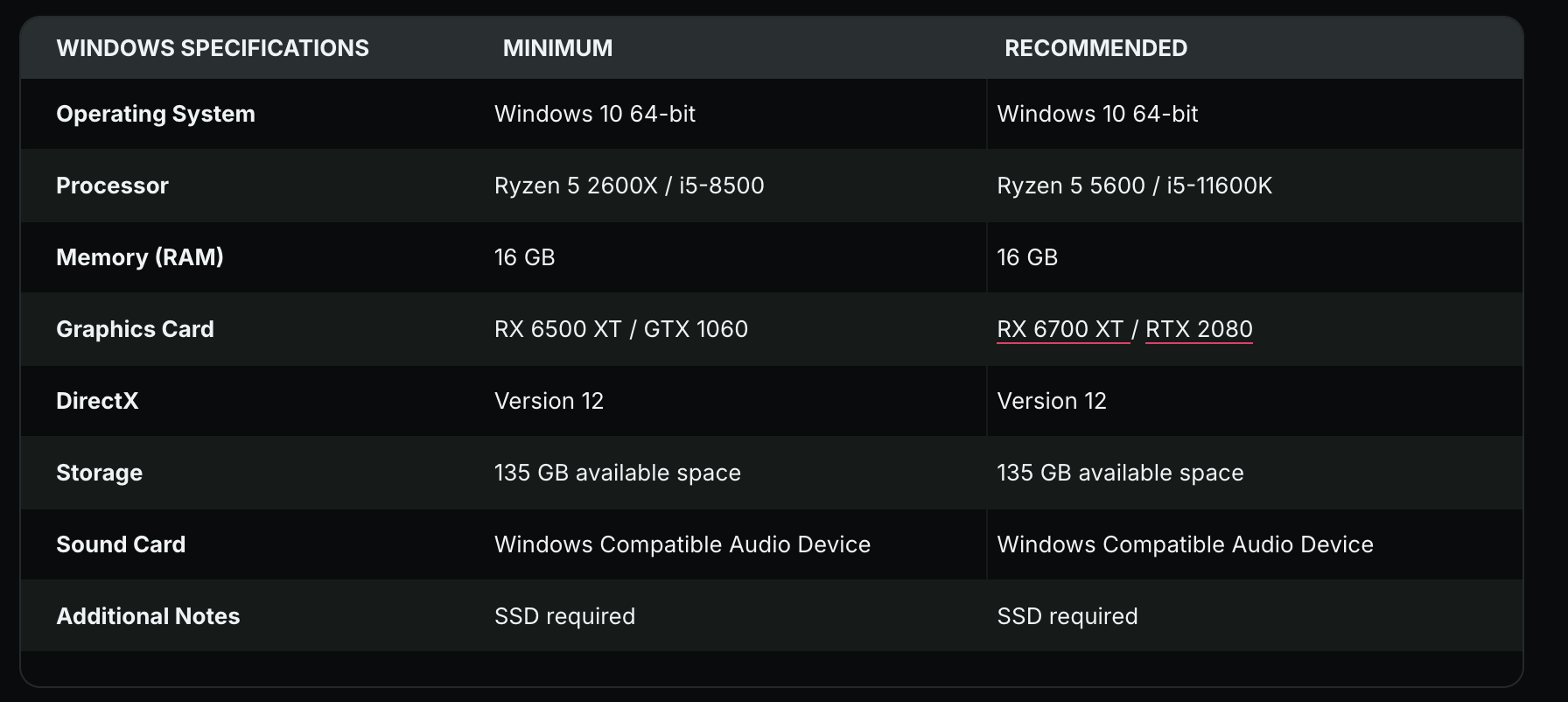Click the Memory (RAM) row label
Screen dimensions: 1568x702
click(140, 257)
